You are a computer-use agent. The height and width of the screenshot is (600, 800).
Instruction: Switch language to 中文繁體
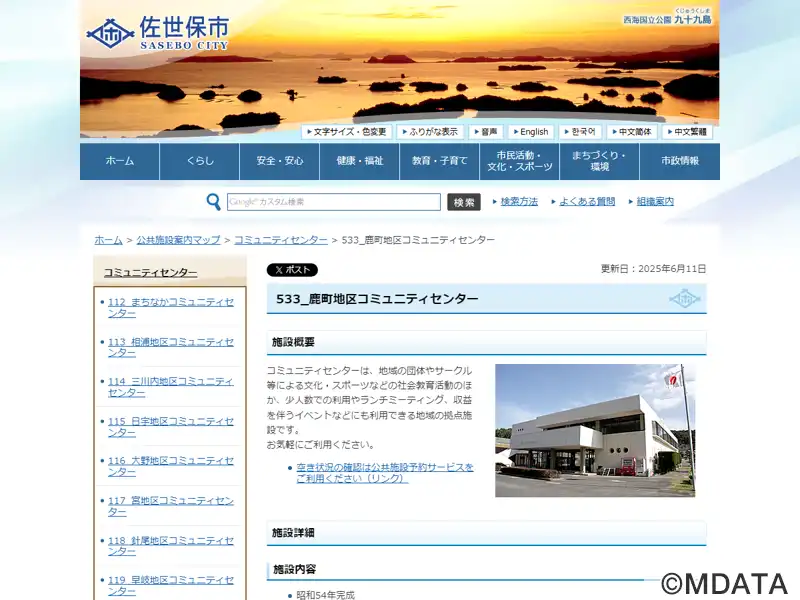click(687, 132)
